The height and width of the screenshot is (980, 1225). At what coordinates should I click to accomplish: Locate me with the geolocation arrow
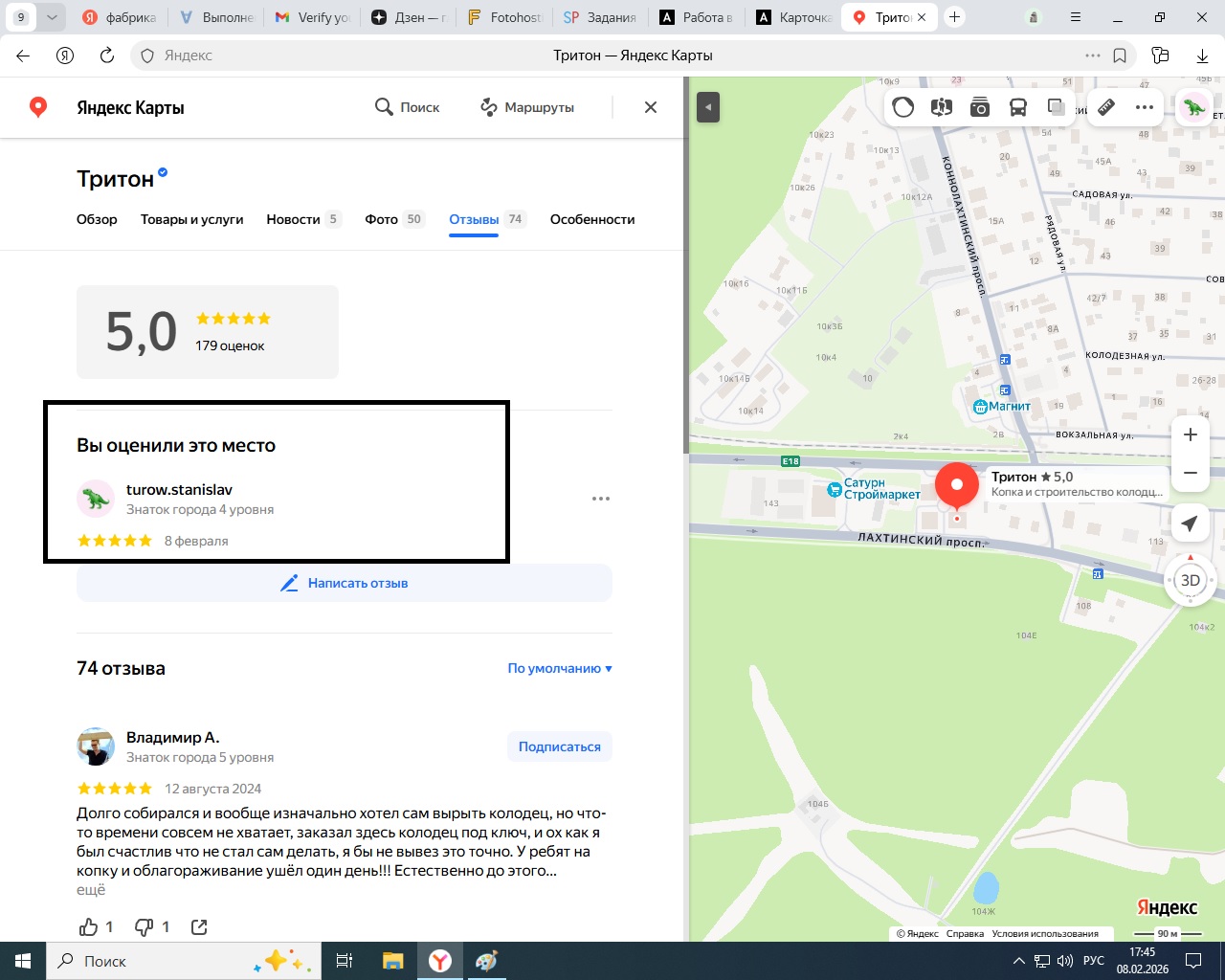(1190, 523)
